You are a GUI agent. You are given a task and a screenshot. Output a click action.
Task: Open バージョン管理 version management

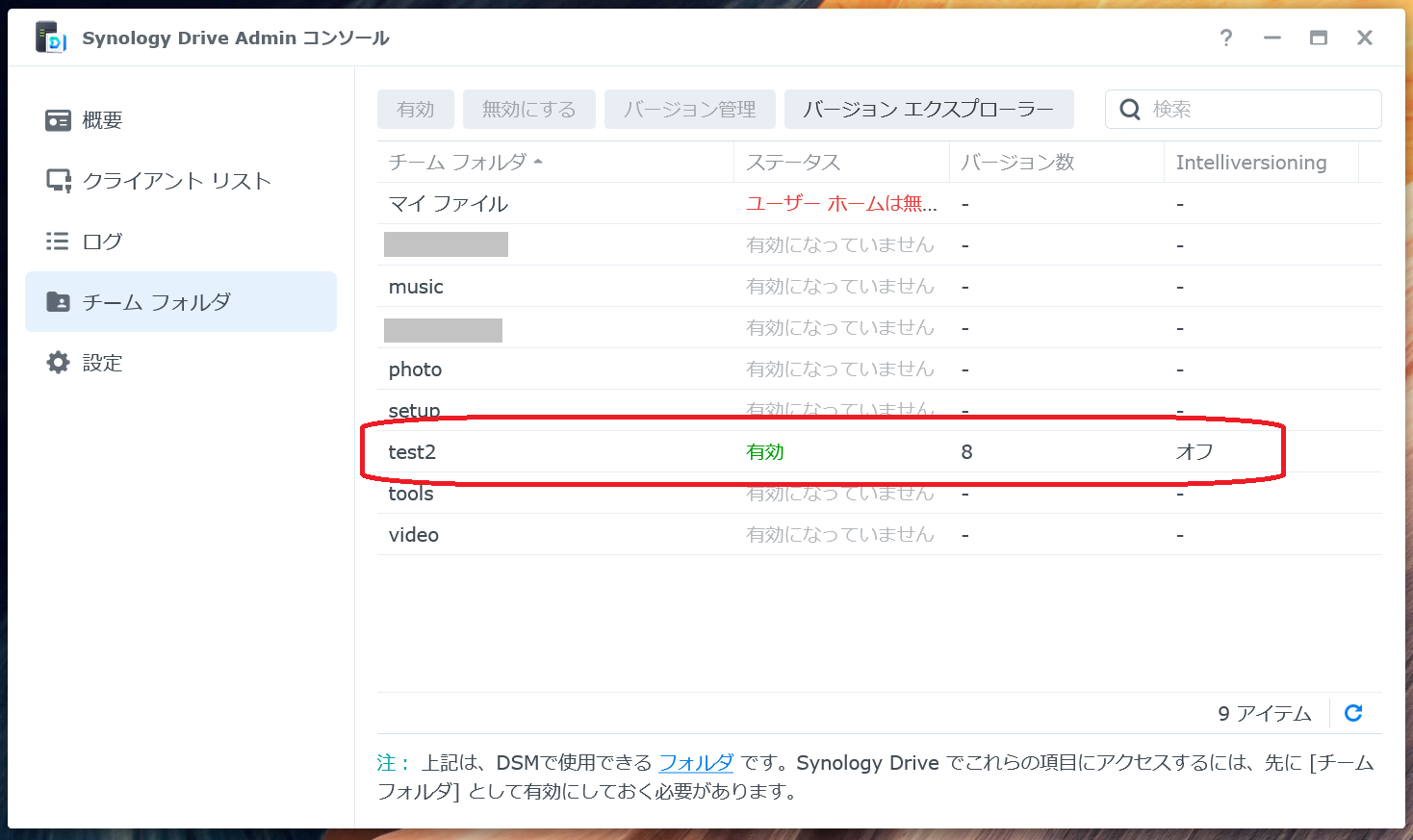(689, 109)
